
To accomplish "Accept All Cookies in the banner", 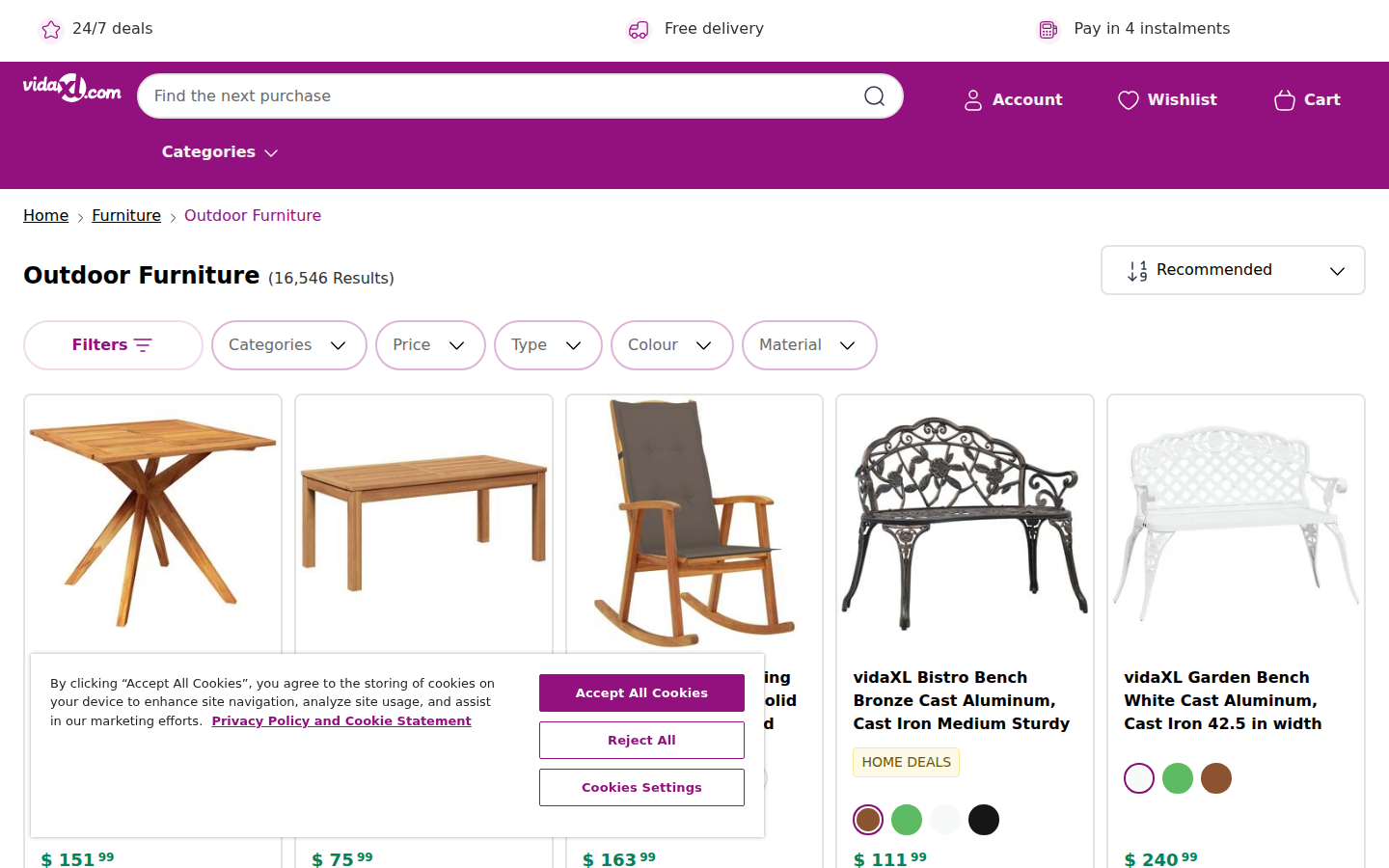I will [641, 692].
